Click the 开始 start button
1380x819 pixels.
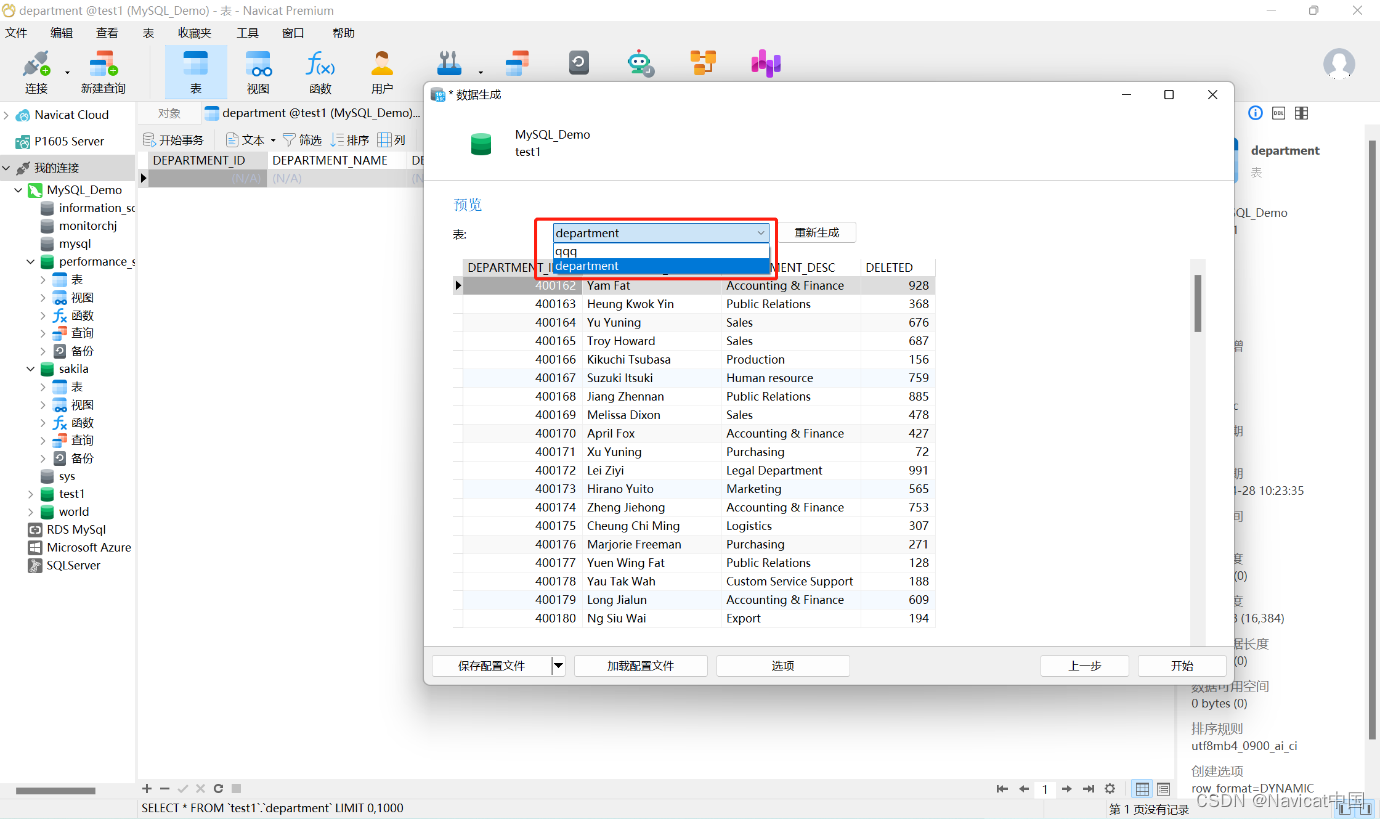pyautogui.click(x=1182, y=666)
